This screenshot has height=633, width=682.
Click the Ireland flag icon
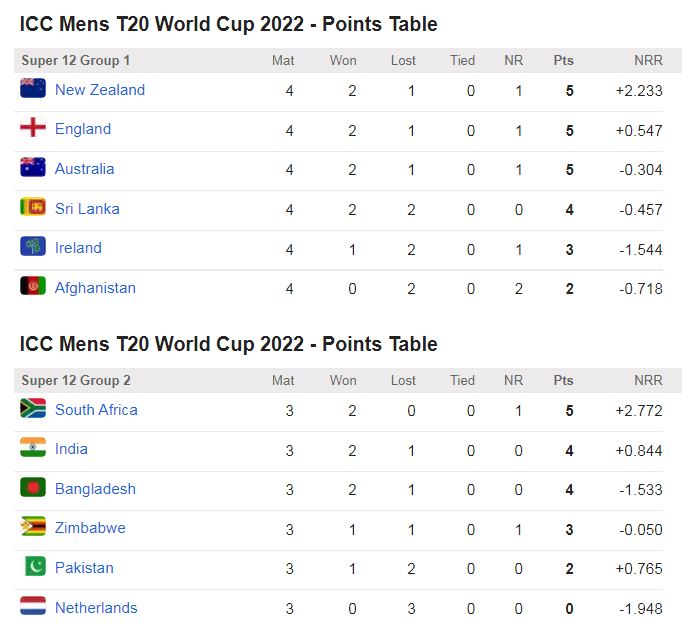pyautogui.click(x=33, y=247)
